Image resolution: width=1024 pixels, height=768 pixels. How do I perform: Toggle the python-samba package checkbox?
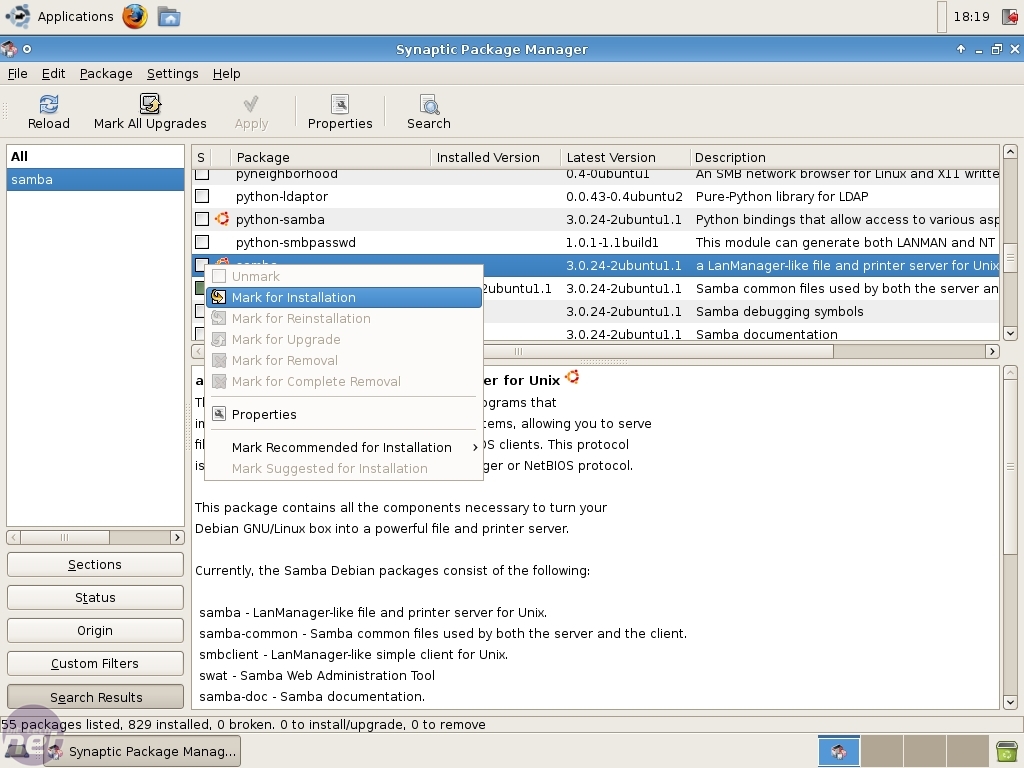tap(202, 219)
